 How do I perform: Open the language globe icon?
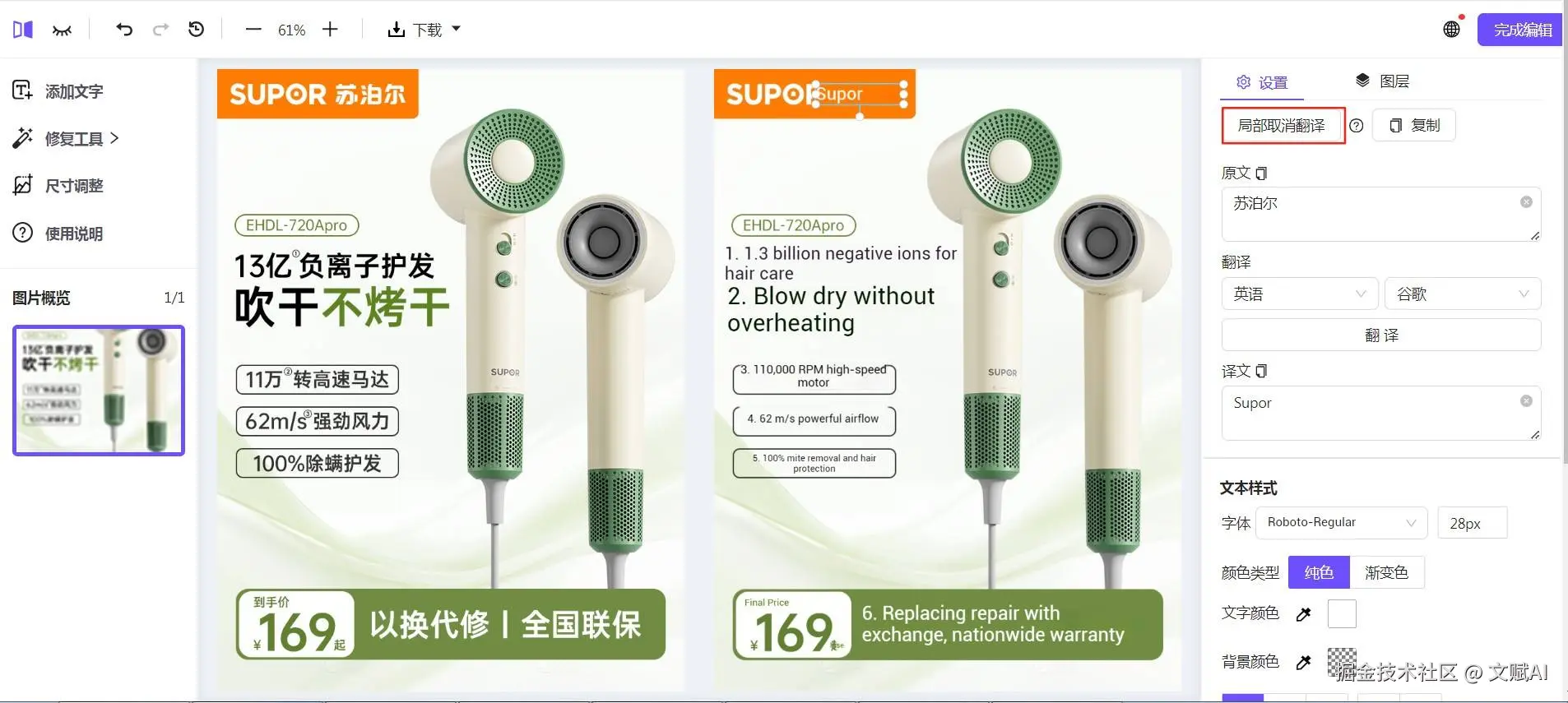click(1451, 30)
